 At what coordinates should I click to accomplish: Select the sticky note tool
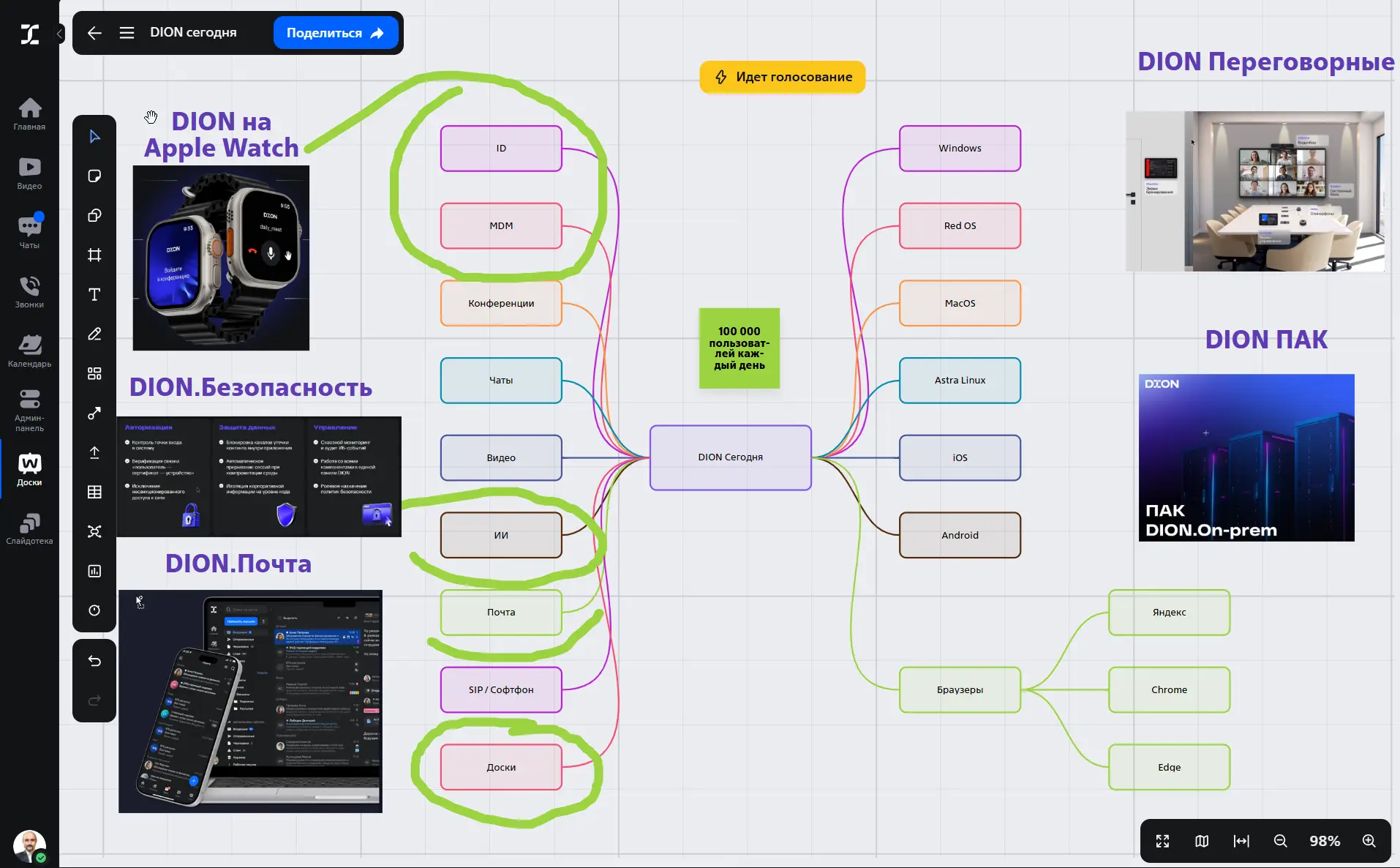94,176
